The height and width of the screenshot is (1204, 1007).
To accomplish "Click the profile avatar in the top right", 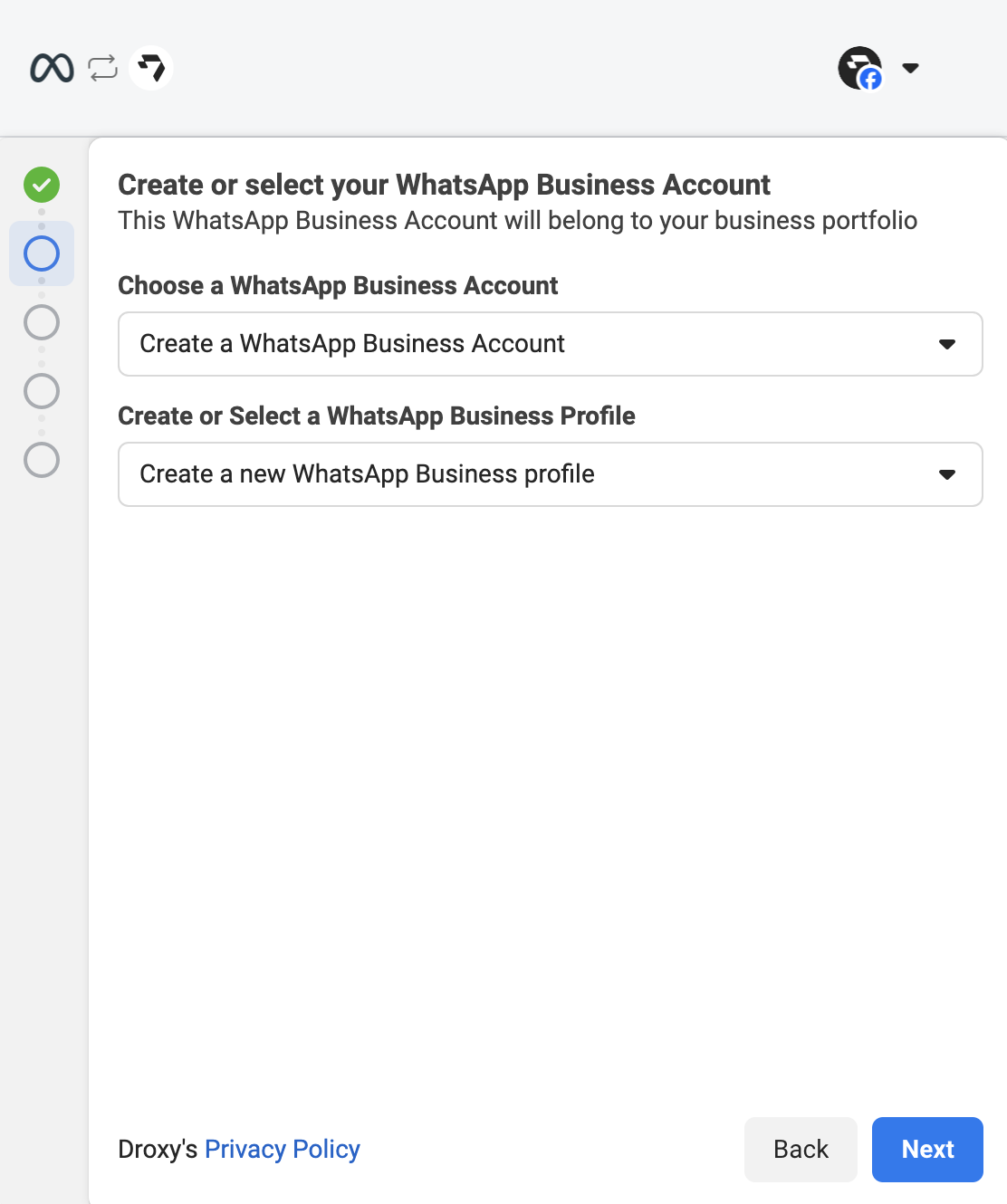I will (x=858, y=67).
